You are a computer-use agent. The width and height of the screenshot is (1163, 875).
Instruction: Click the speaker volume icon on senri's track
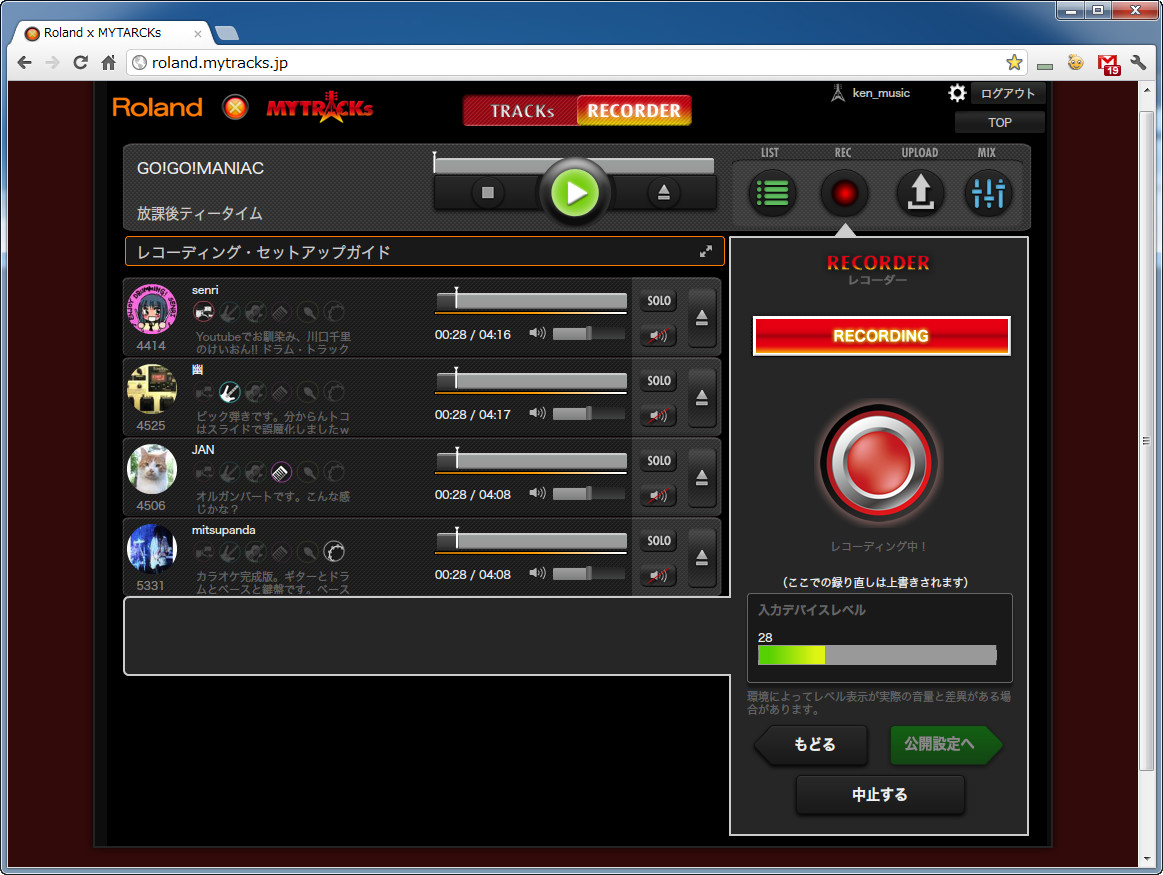537,333
